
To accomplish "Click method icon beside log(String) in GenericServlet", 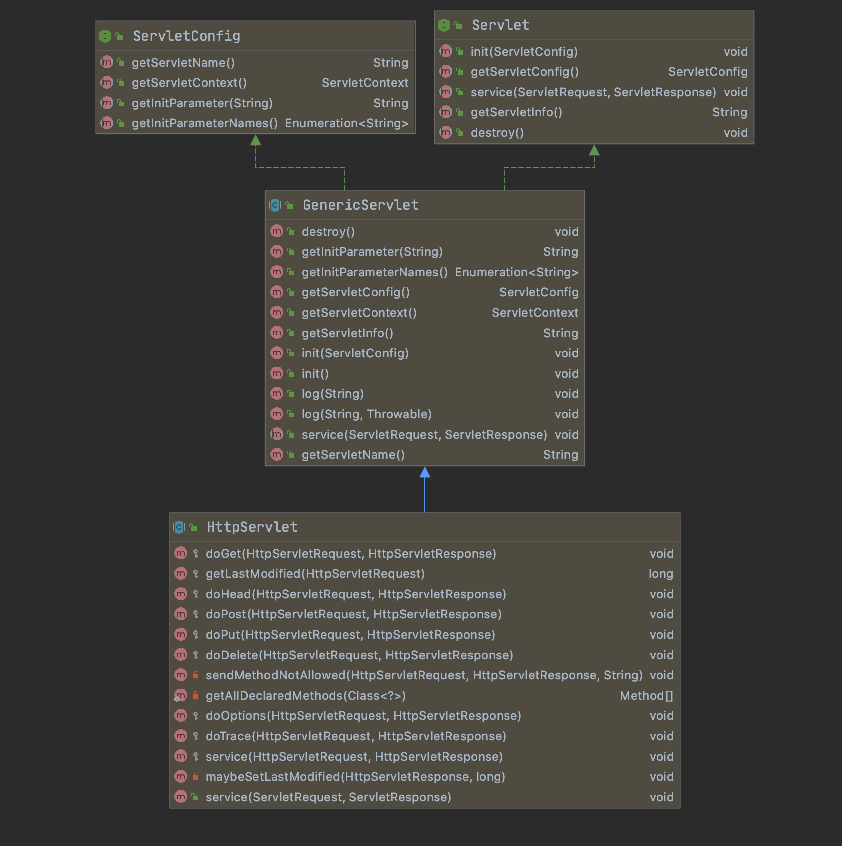I will click(277, 393).
